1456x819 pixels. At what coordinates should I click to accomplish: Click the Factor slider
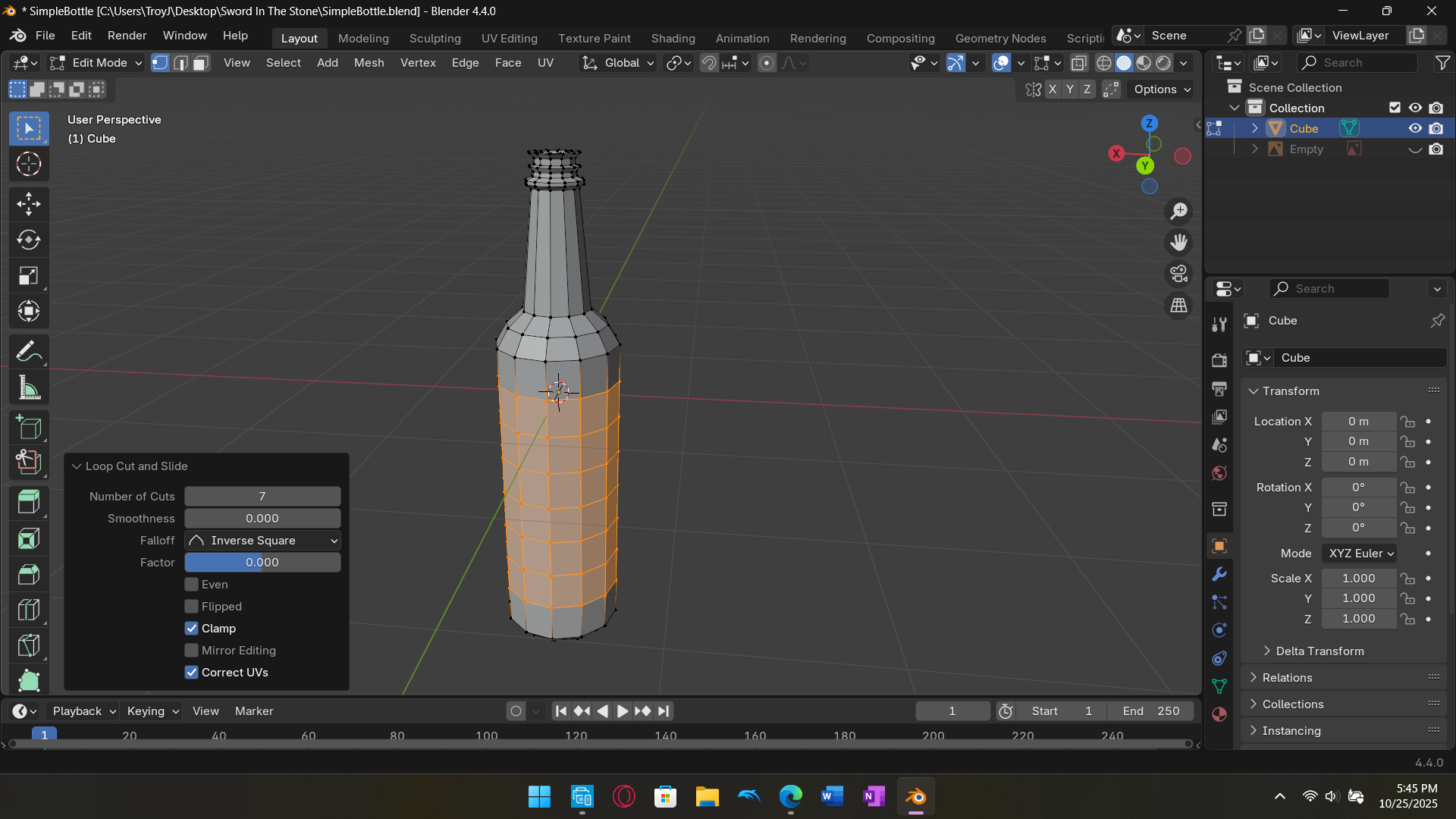click(x=262, y=563)
